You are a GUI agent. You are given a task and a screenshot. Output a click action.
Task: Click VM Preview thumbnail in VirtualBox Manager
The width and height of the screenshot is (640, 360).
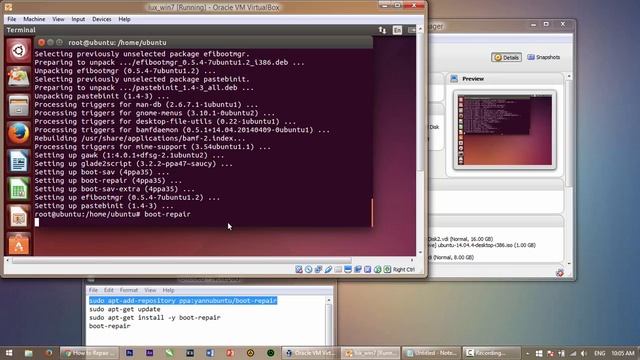pyautogui.click(x=504, y=130)
